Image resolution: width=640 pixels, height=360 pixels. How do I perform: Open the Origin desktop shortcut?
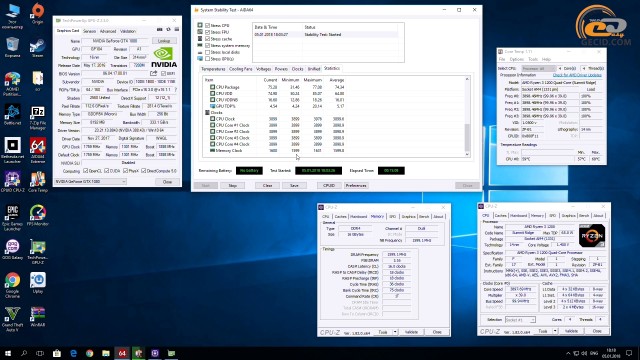coord(38,13)
